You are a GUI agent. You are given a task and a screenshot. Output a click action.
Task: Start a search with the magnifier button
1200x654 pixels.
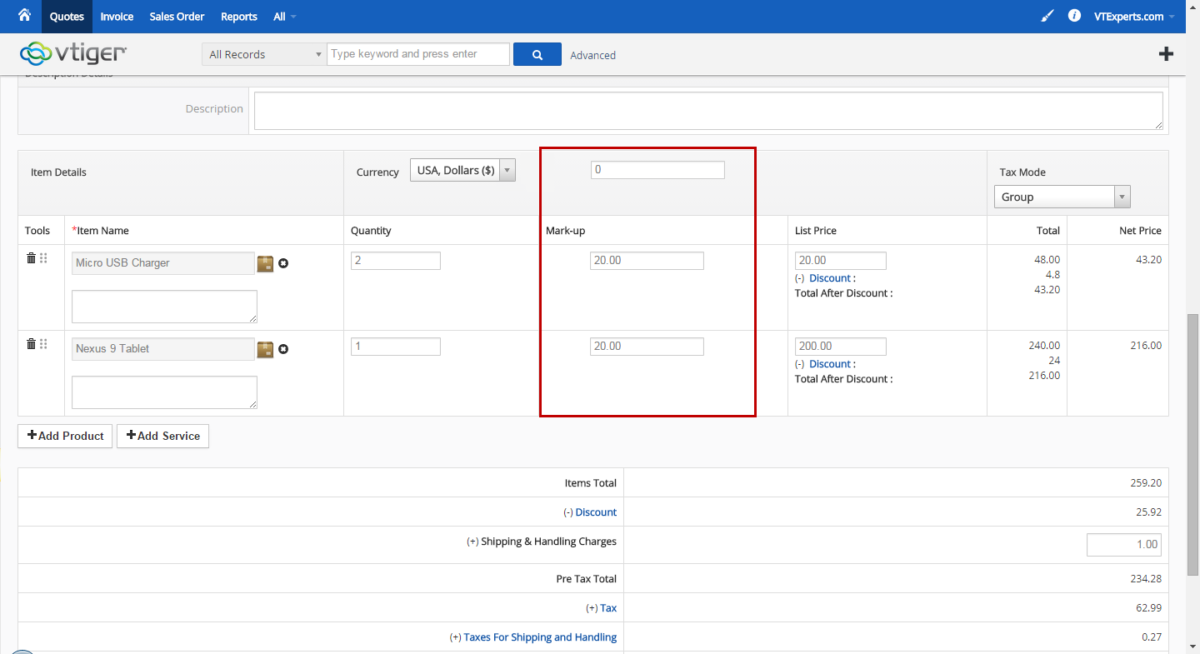[x=537, y=53]
